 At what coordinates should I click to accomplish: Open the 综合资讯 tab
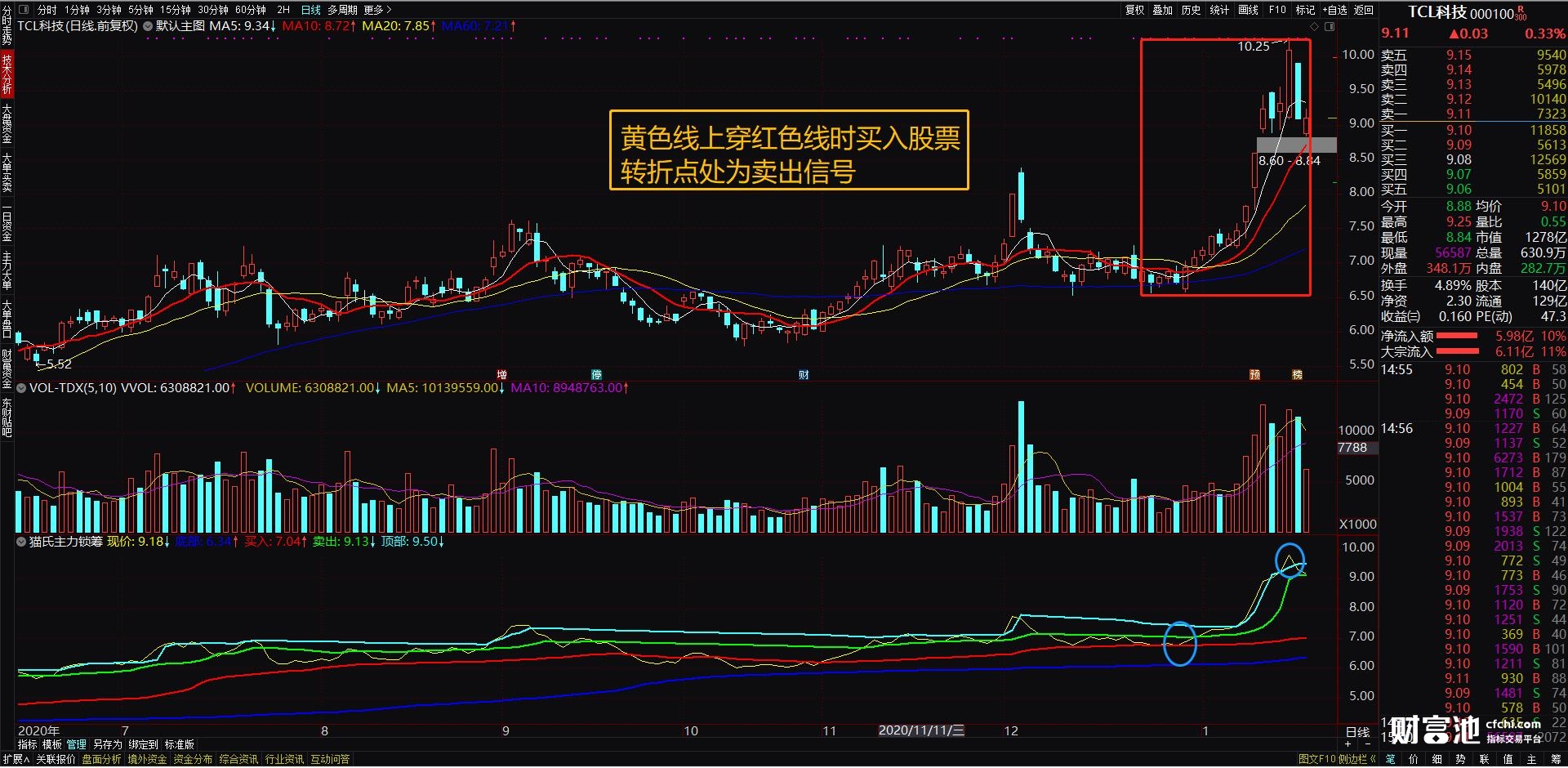[x=238, y=760]
